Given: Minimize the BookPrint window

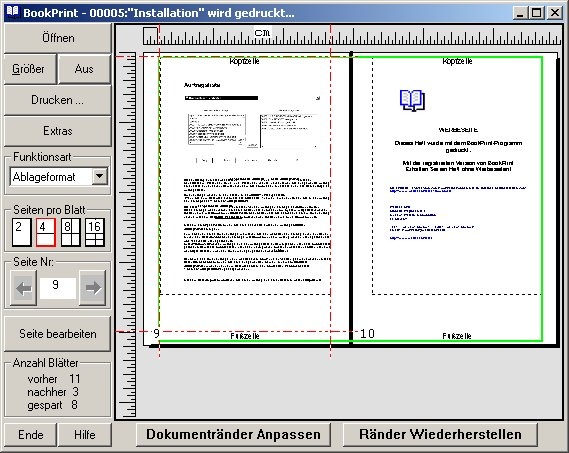Looking at the screenshot, I should (x=520, y=13).
